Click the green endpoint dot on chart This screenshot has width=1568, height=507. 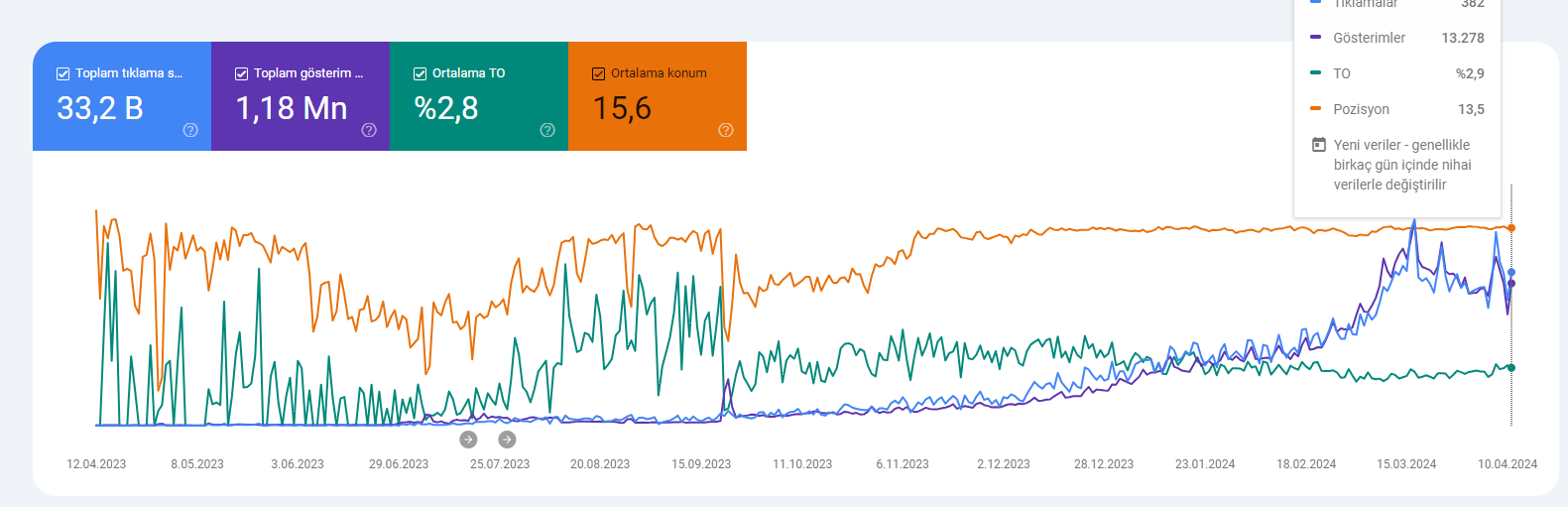(x=1511, y=368)
